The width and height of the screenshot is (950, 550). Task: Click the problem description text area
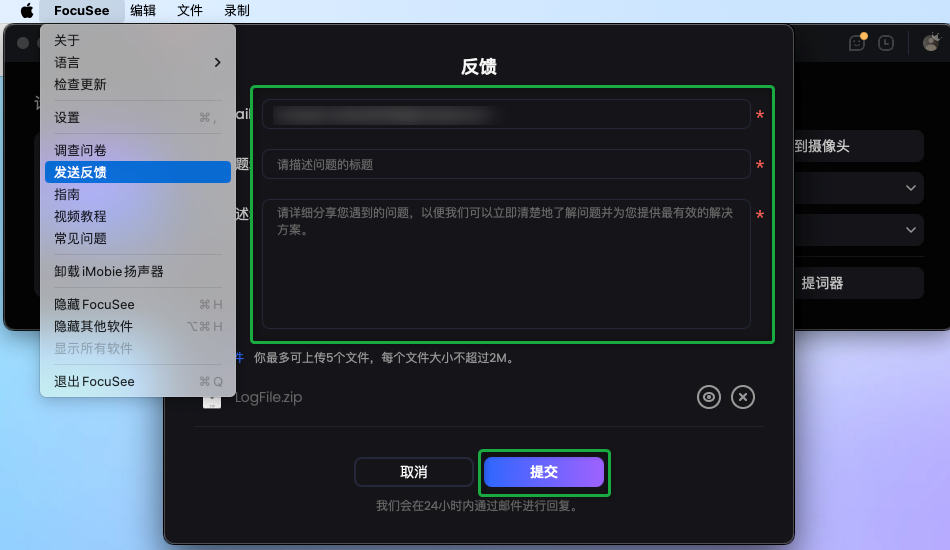click(506, 264)
